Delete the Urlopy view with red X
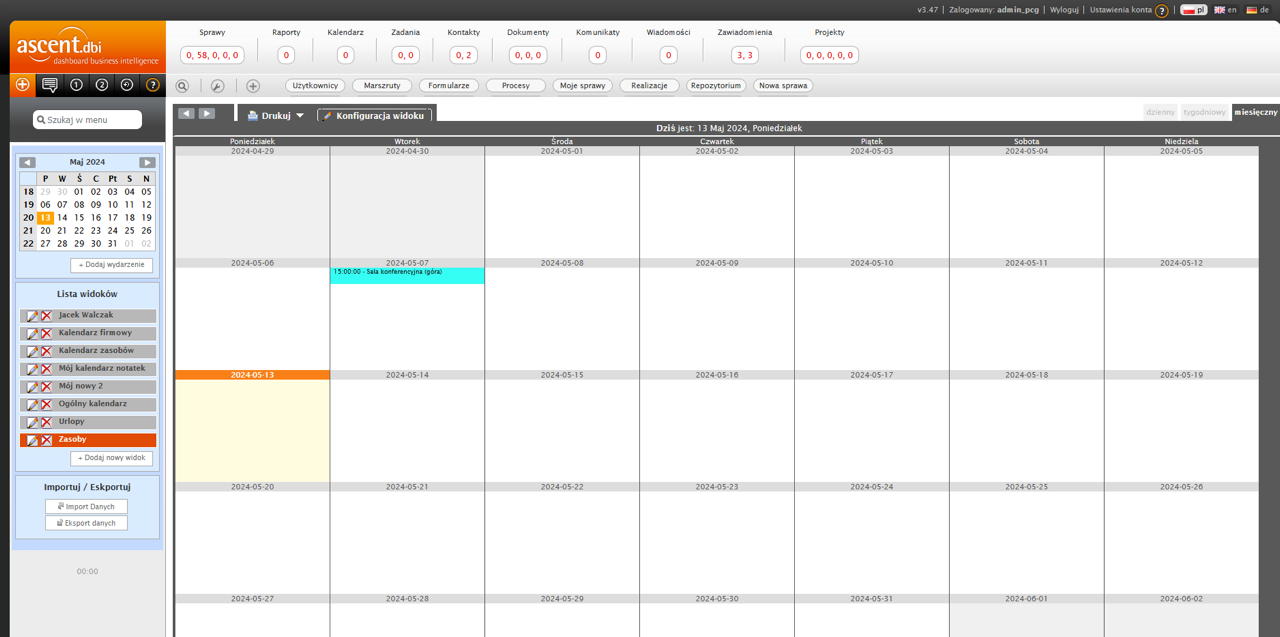This screenshot has width=1280, height=637. [46, 423]
